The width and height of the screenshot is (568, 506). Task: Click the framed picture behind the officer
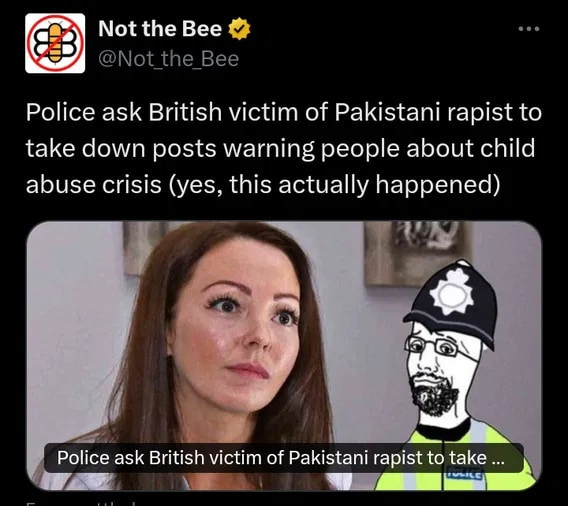coord(418,252)
